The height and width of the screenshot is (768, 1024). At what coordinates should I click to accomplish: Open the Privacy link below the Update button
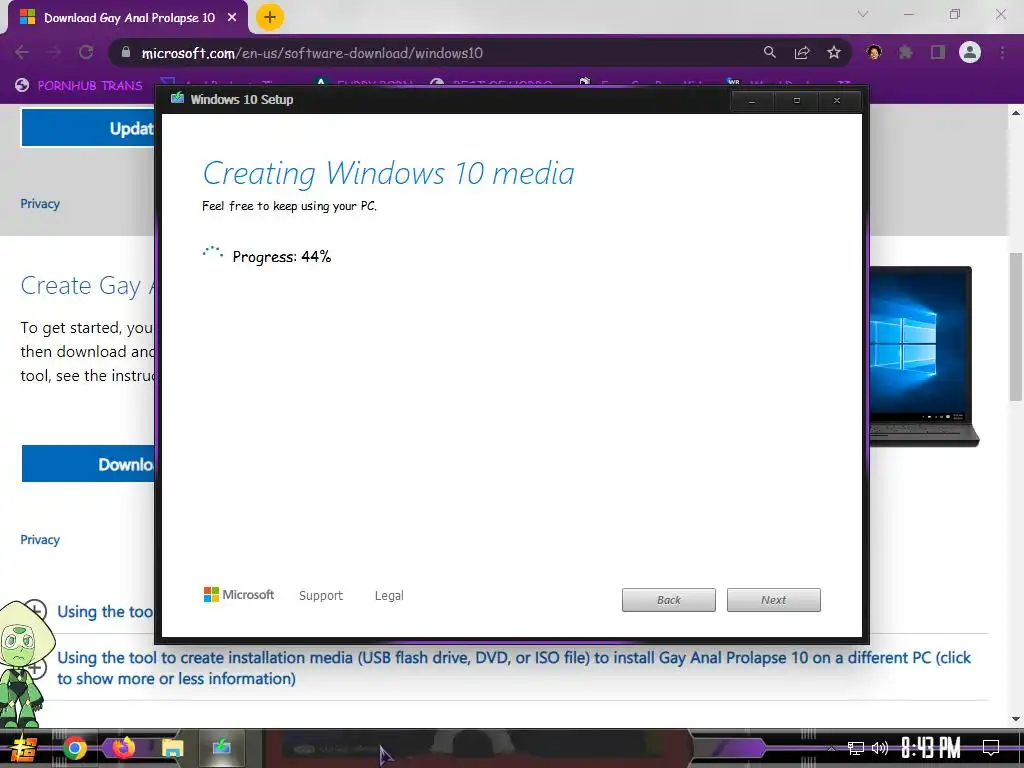40,204
